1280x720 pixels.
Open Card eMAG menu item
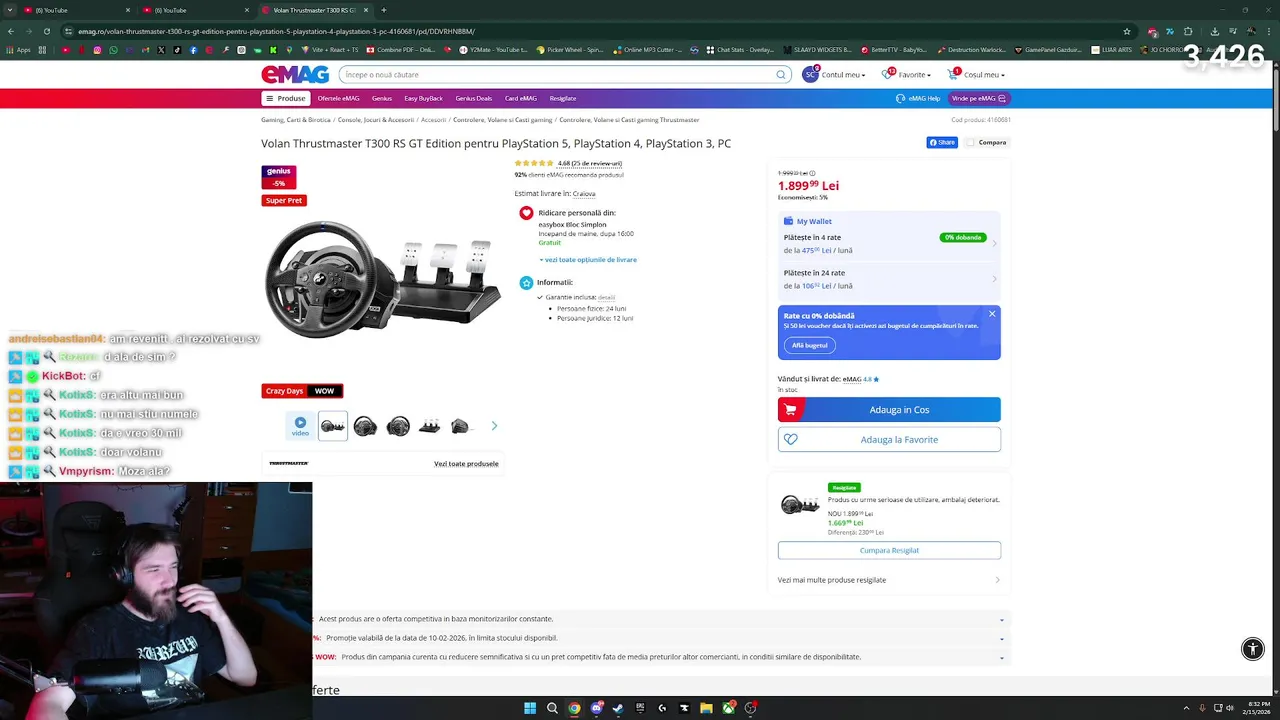521,98
